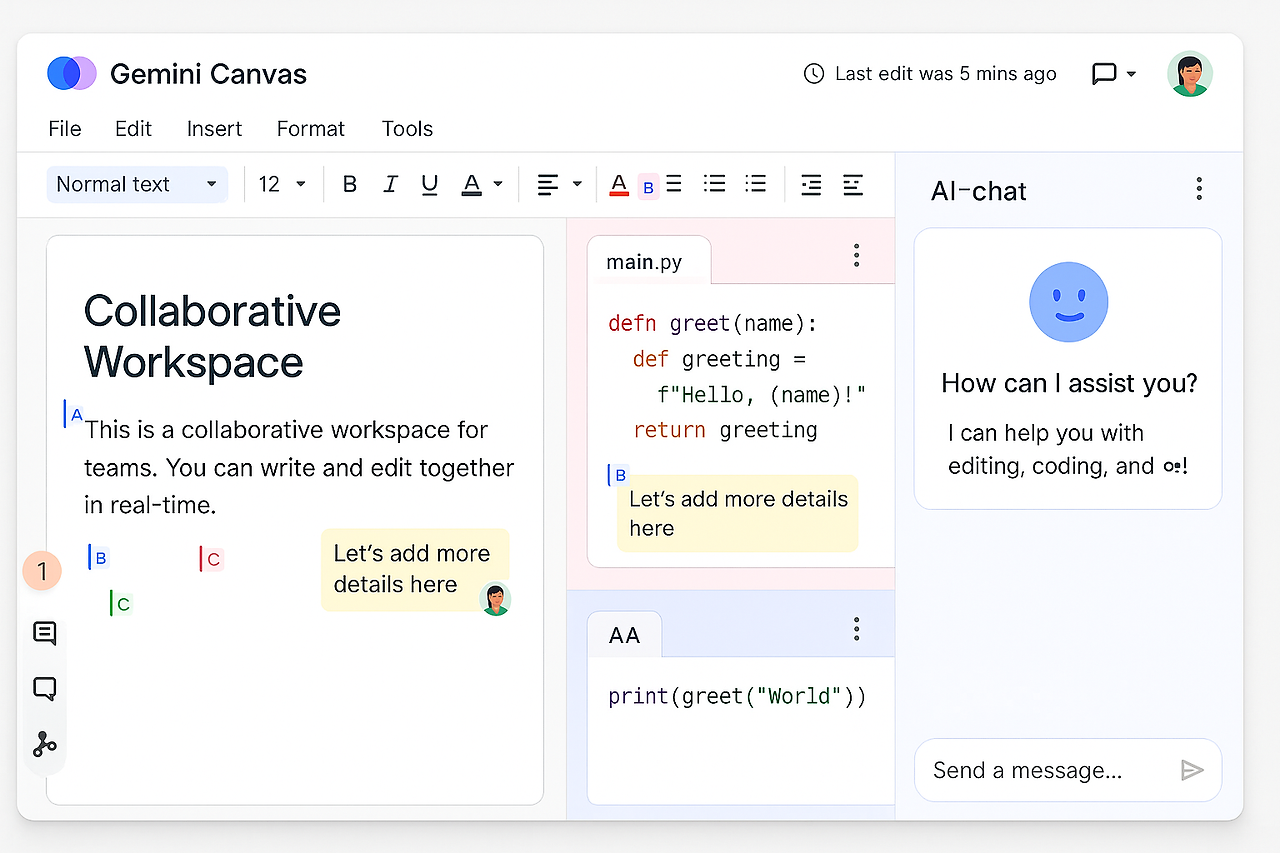Toggle Bold formatting
Viewport: 1280px width, 853px height.
pyautogui.click(x=350, y=184)
